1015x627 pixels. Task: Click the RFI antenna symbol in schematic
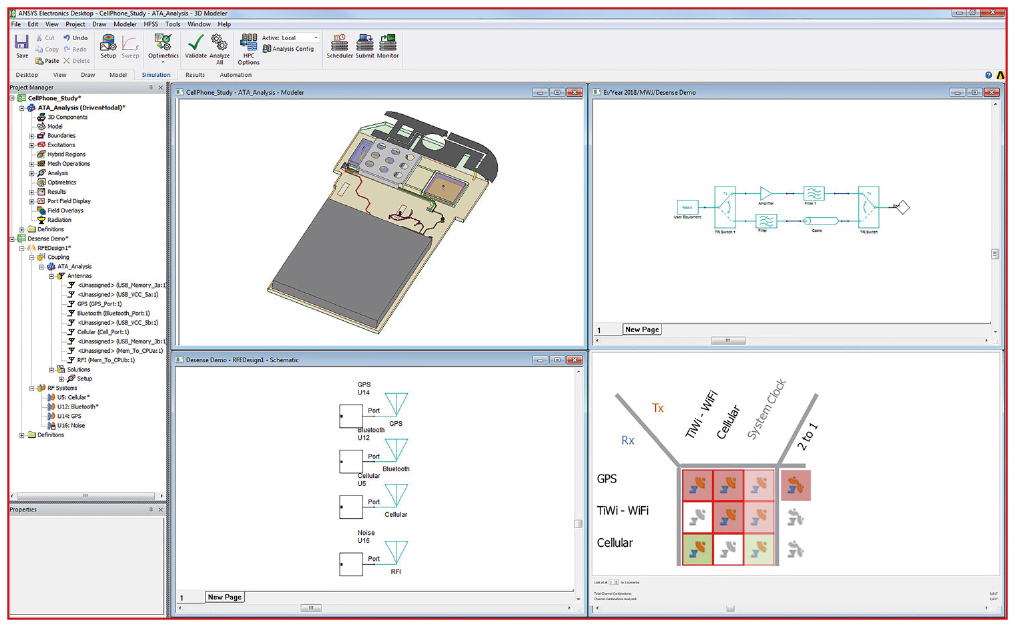[x=396, y=553]
